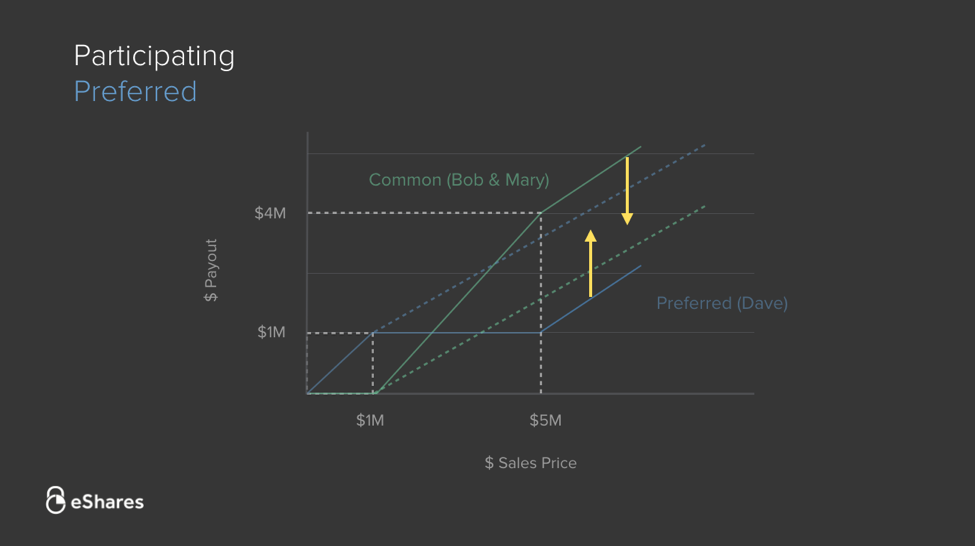Select the blue "Preferred" subtitle text
The image size is (975, 546).
(x=135, y=92)
